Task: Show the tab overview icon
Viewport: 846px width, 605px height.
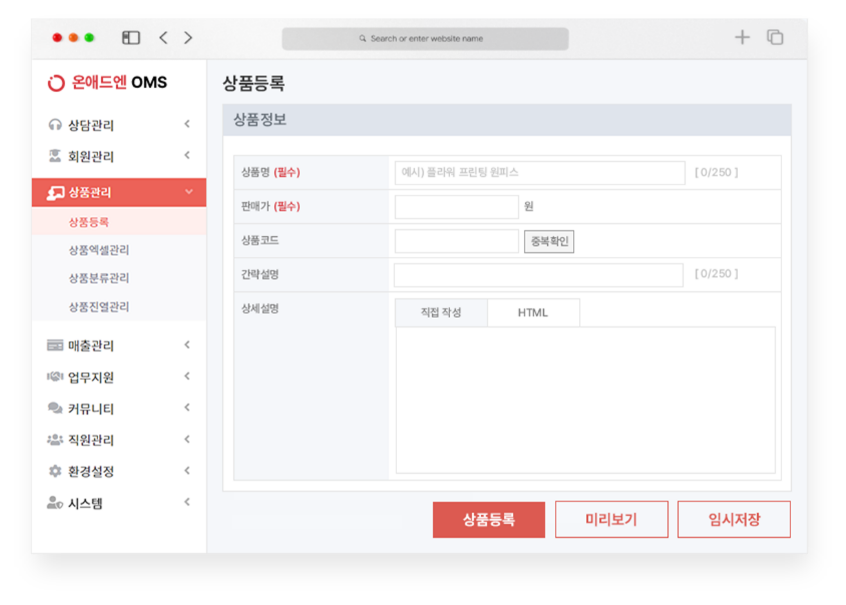Action: point(775,37)
